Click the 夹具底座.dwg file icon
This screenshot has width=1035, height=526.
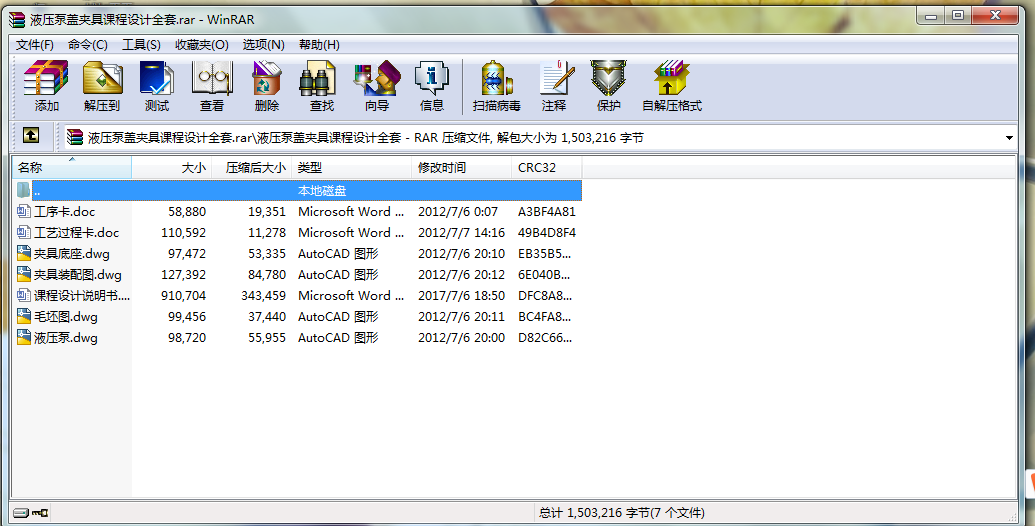click(x=24, y=253)
